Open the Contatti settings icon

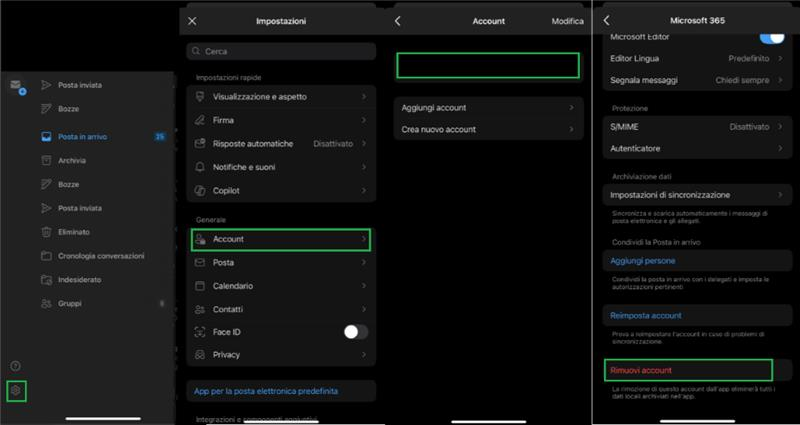click(200, 309)
